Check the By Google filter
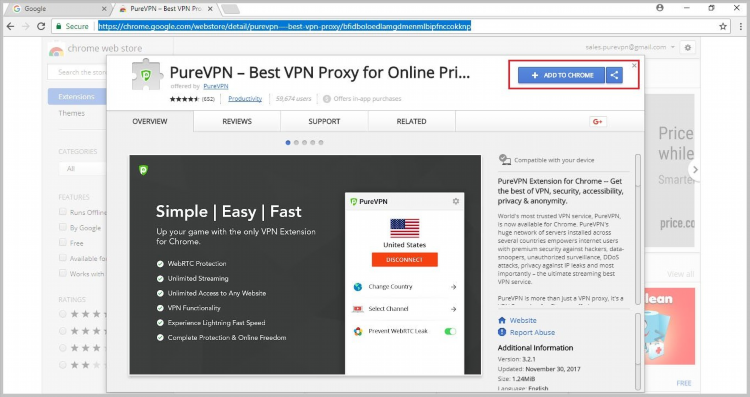The width and height of the screenshot is (750, 397). (63, 227)
